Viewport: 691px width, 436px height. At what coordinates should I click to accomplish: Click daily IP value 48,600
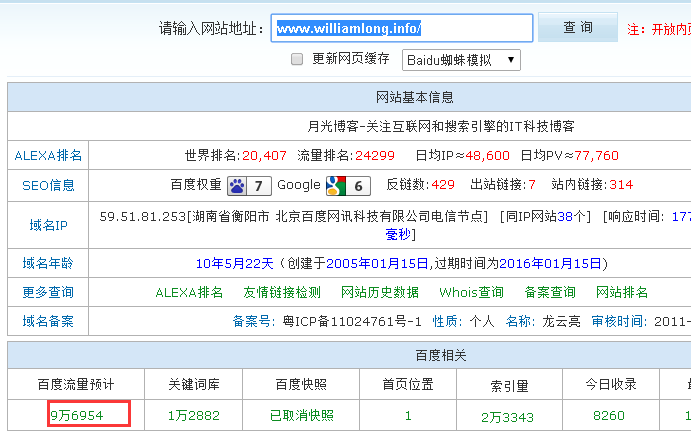point(487,156)
